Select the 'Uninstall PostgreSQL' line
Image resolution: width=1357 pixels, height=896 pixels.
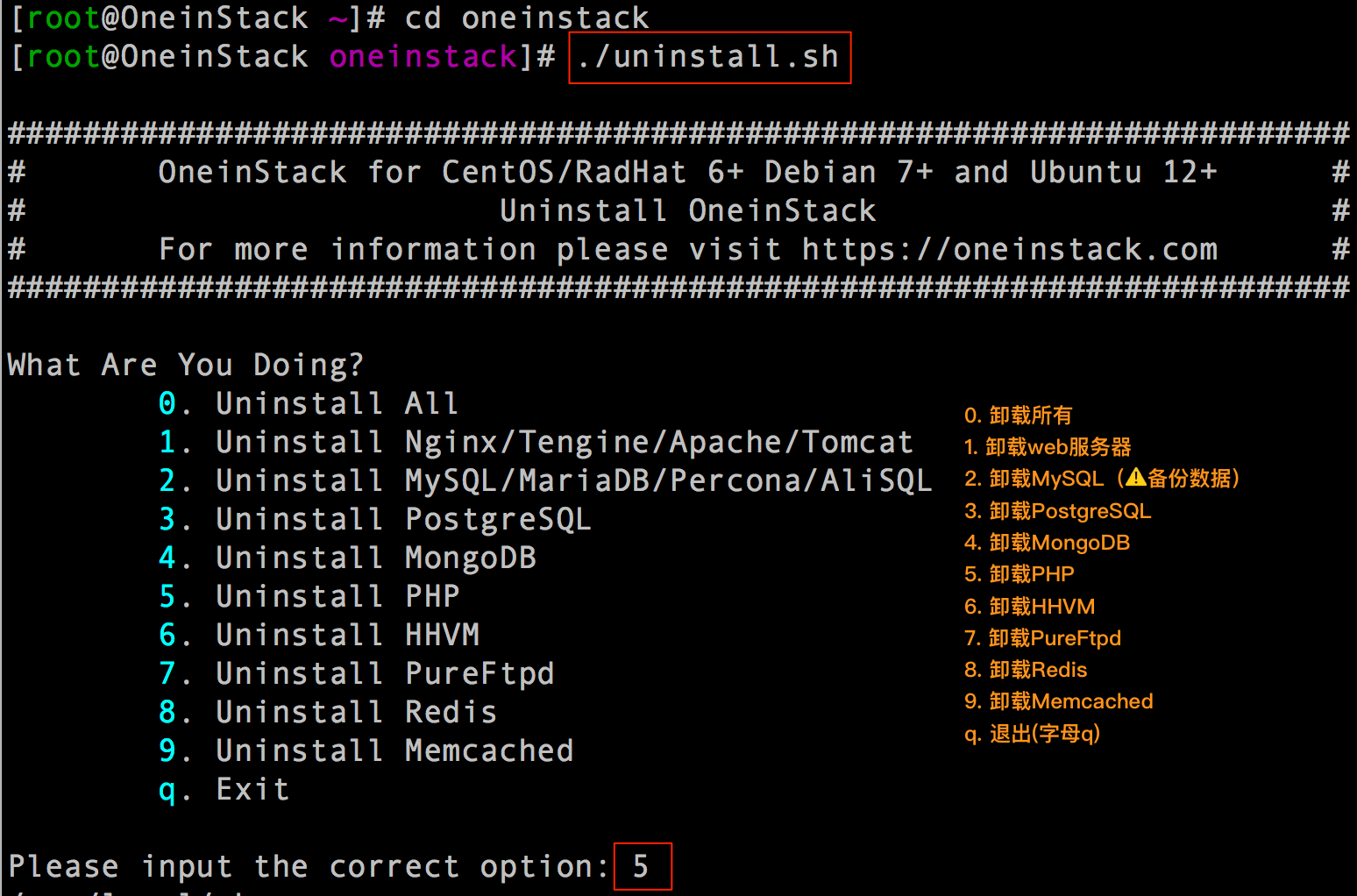point(375,520)
